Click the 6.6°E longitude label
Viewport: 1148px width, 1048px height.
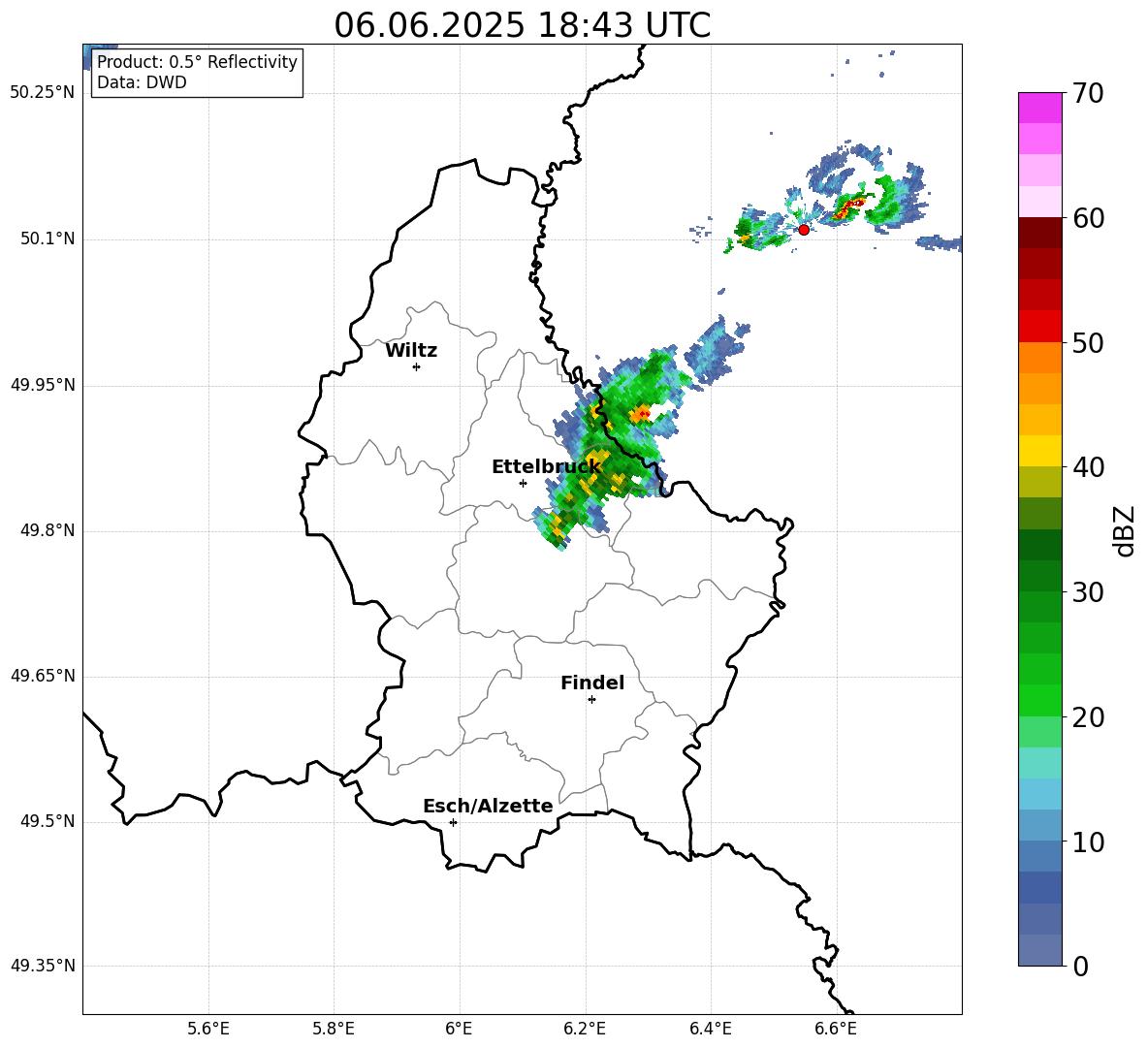pos(836,1029)
